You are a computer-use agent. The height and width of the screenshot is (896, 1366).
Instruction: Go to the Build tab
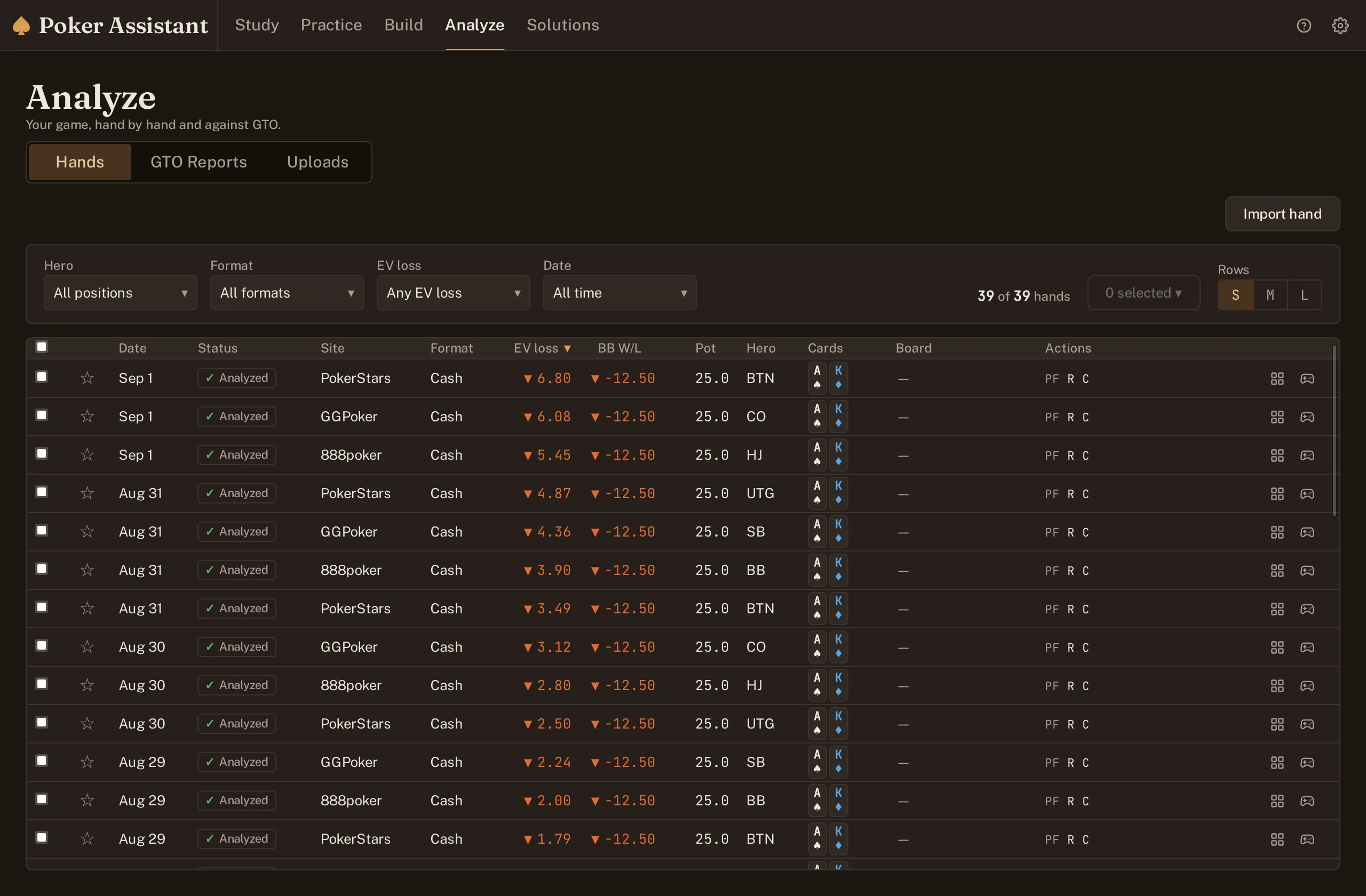(x=403, y=25)
